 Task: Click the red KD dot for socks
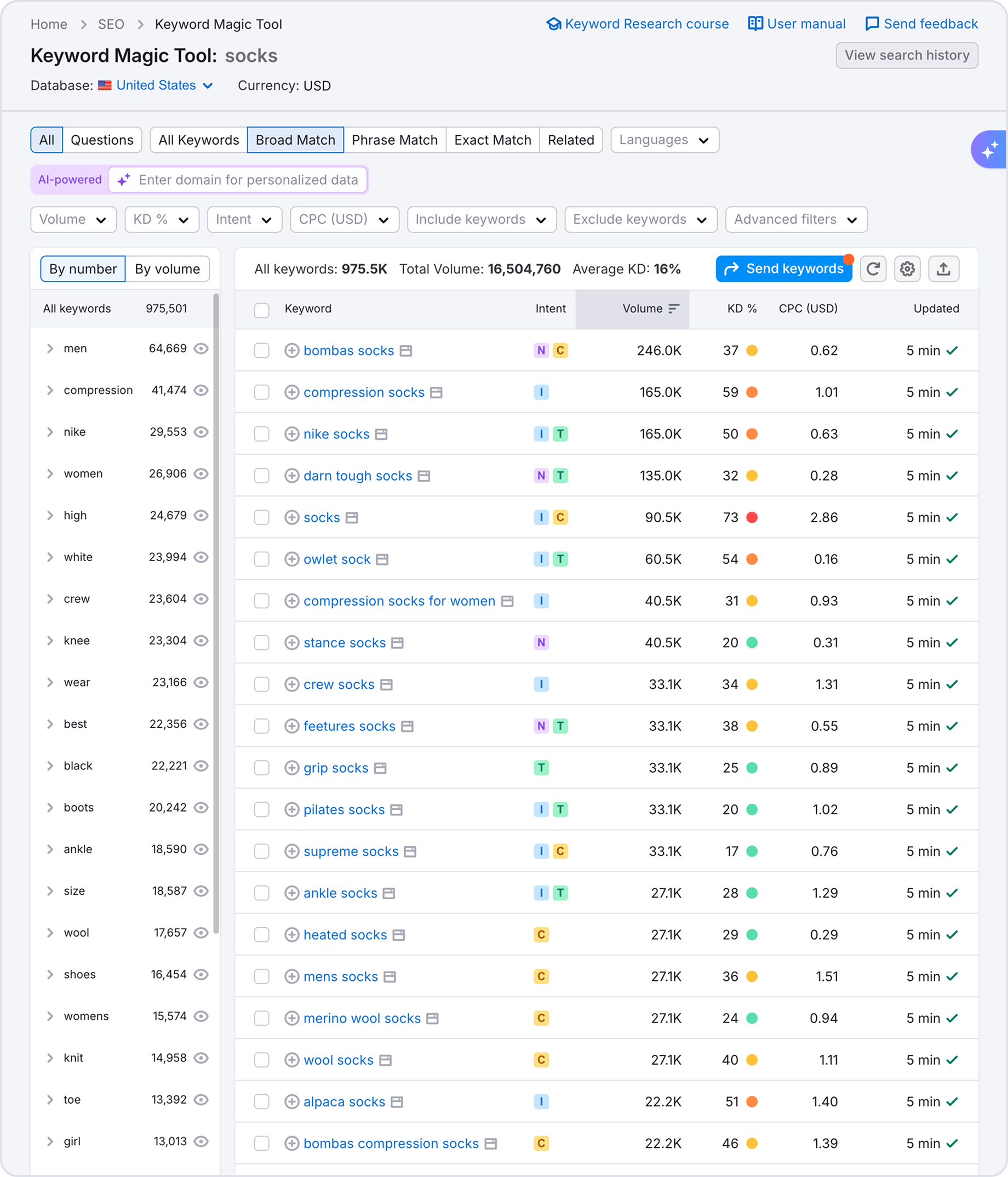(x=753, y=517)
